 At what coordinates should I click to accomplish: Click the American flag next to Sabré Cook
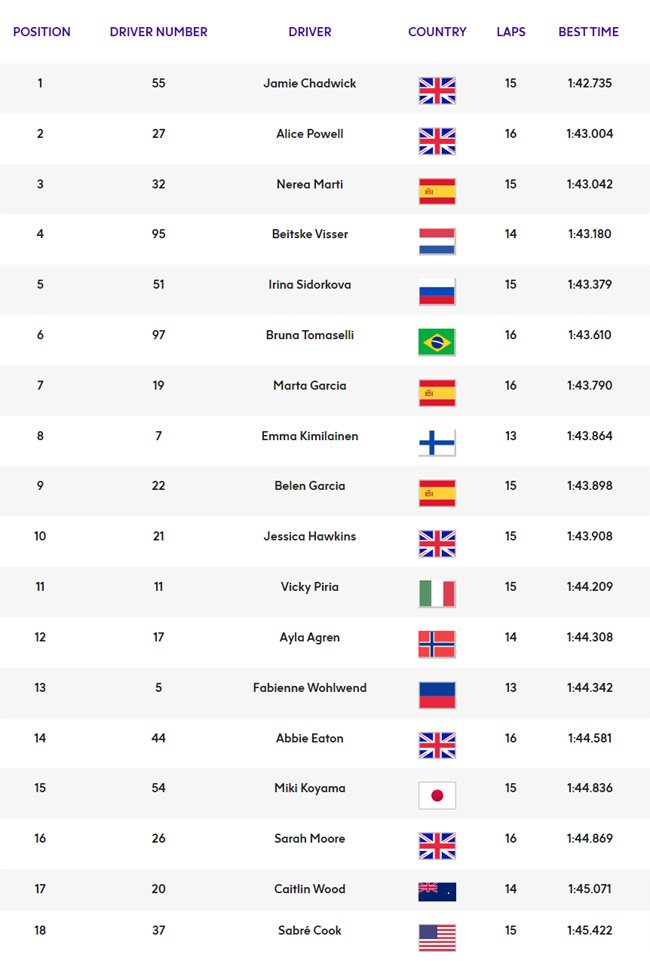tap(437, 938)
